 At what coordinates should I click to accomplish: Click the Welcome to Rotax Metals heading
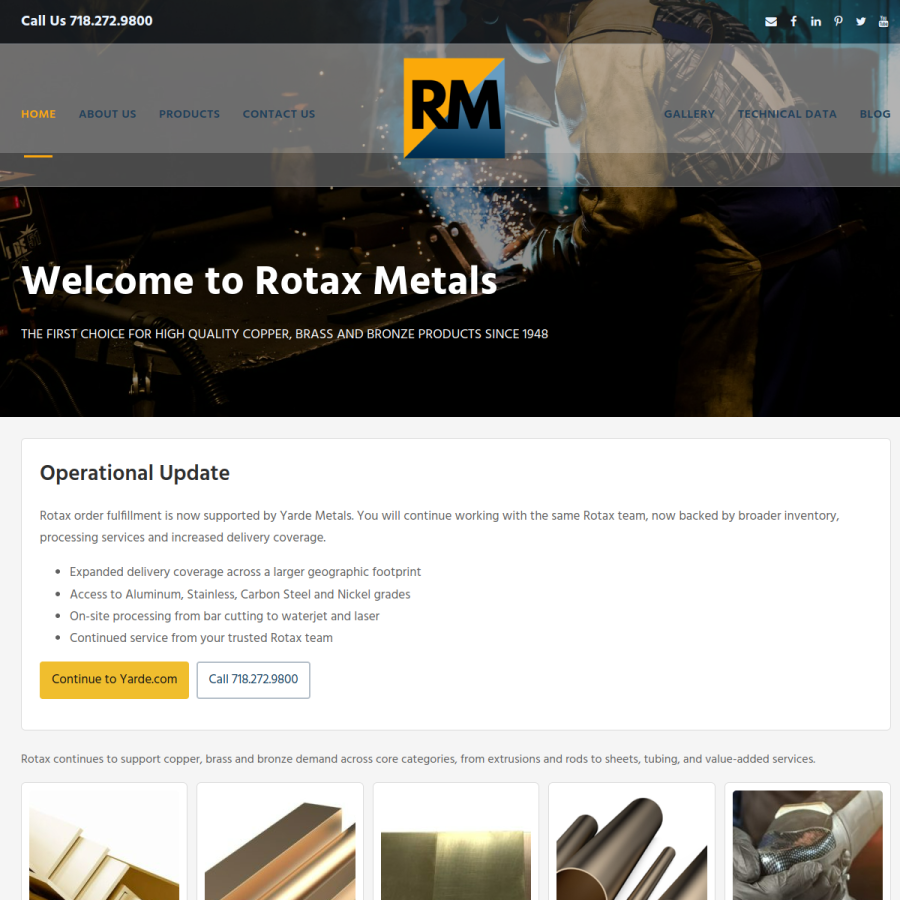(x=259, y=281)
